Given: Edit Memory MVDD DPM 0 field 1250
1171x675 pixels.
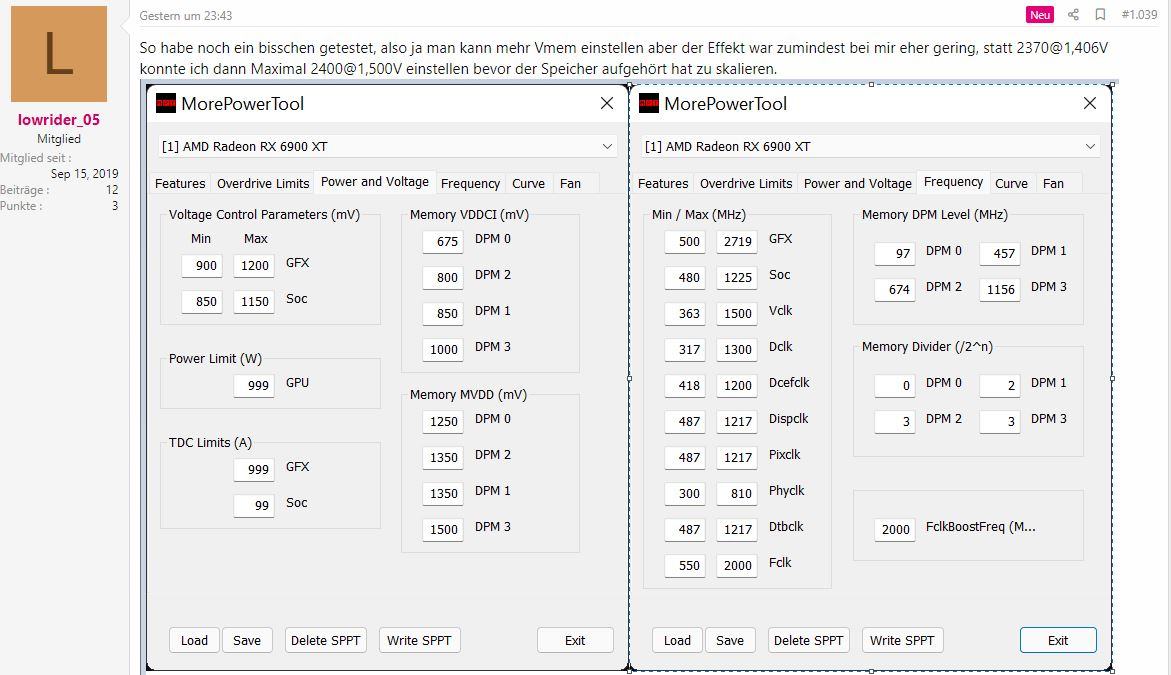Looking at the screenshot, I should click(x=443, y=422).
